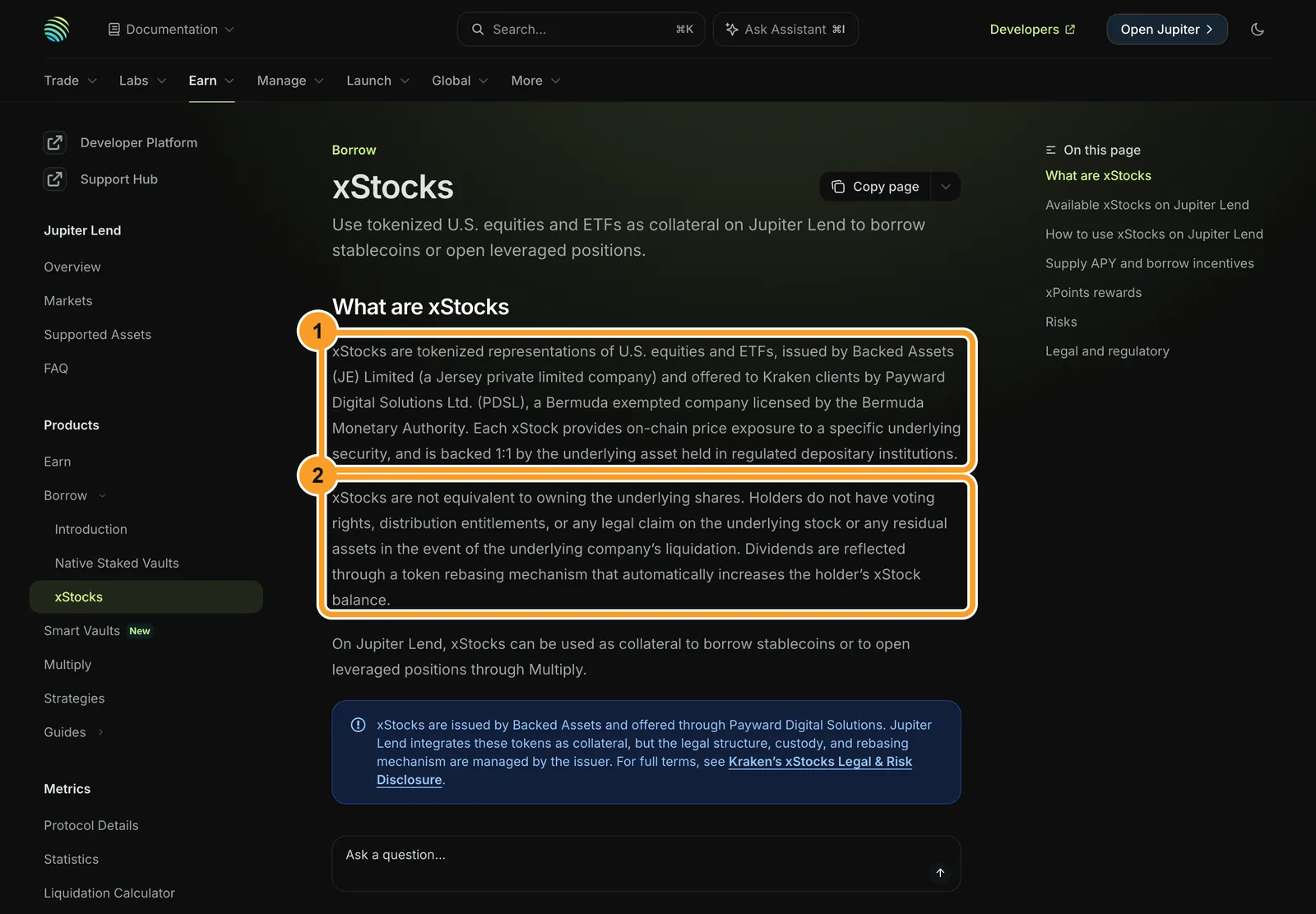Image resolution: width=1316 pixels, height=914 pixels.
Task: Jump to Legal and regulatory section
Action: pos(1107,351)
